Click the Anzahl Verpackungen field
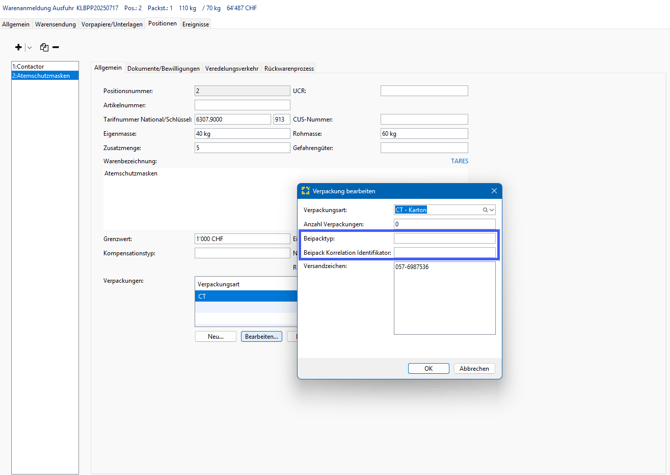Viewport: 670px width, 475px height. [444, 224]
